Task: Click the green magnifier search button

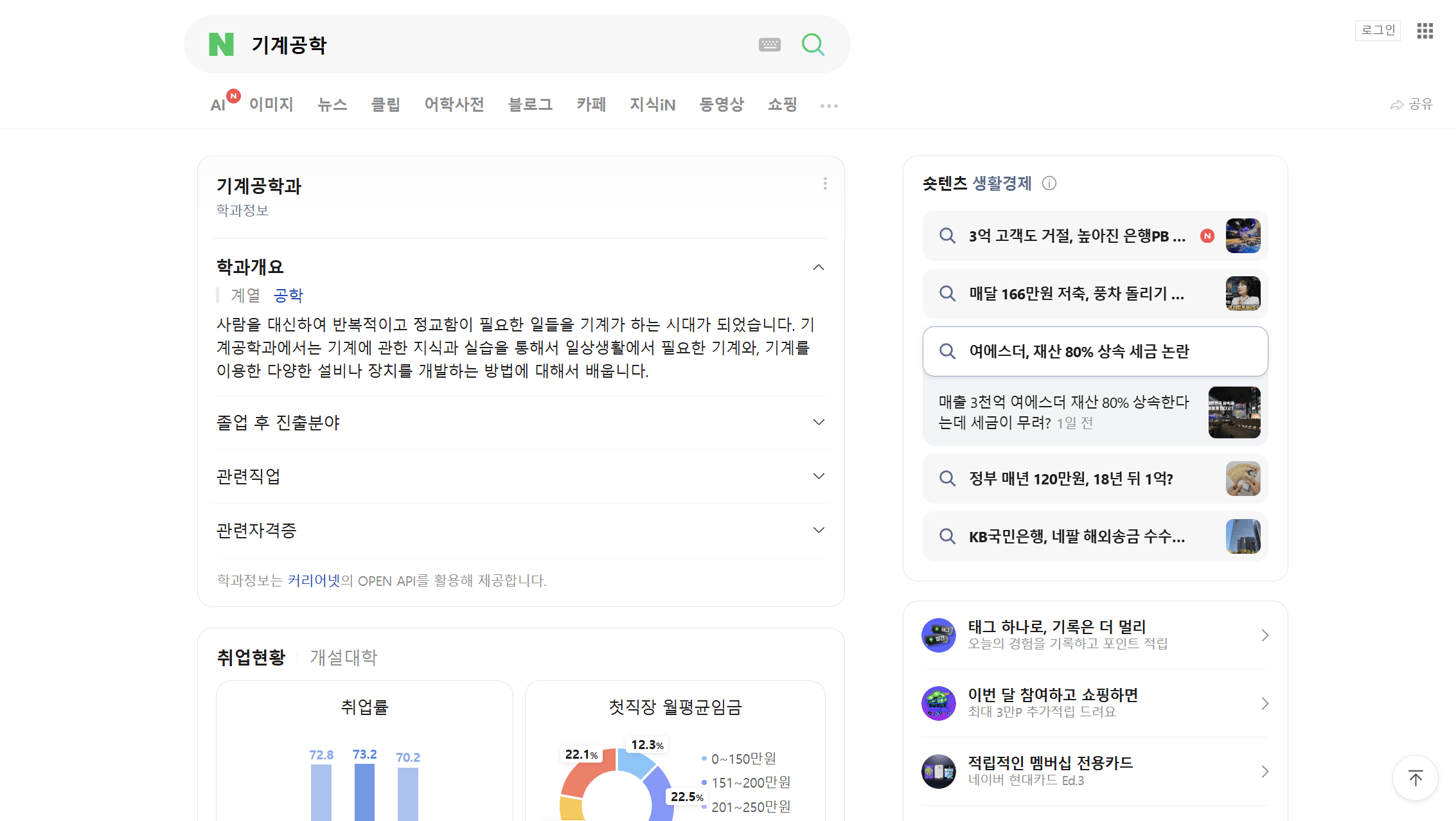Action: click(813, 44)
